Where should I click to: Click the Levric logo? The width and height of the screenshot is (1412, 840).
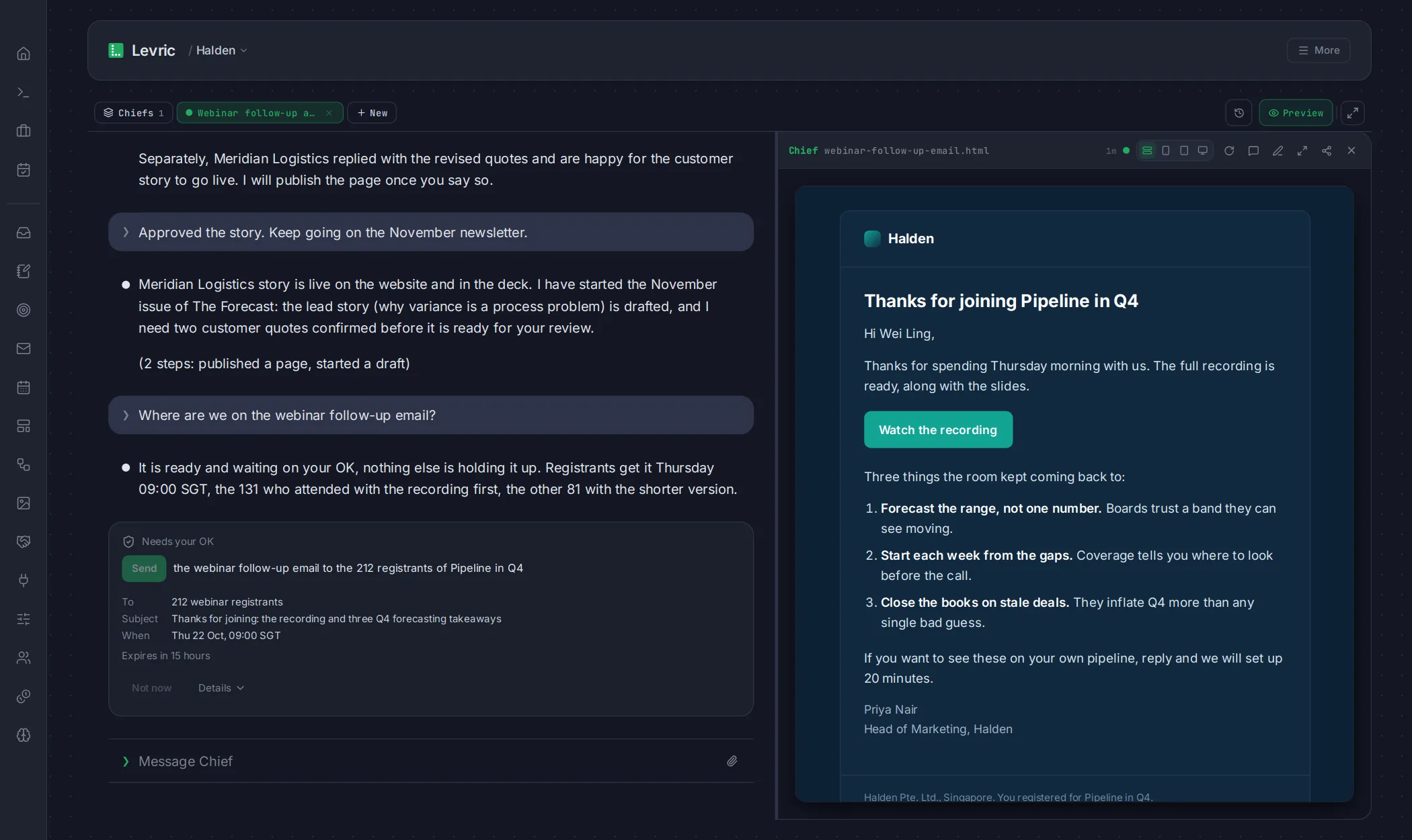point(142,50)
